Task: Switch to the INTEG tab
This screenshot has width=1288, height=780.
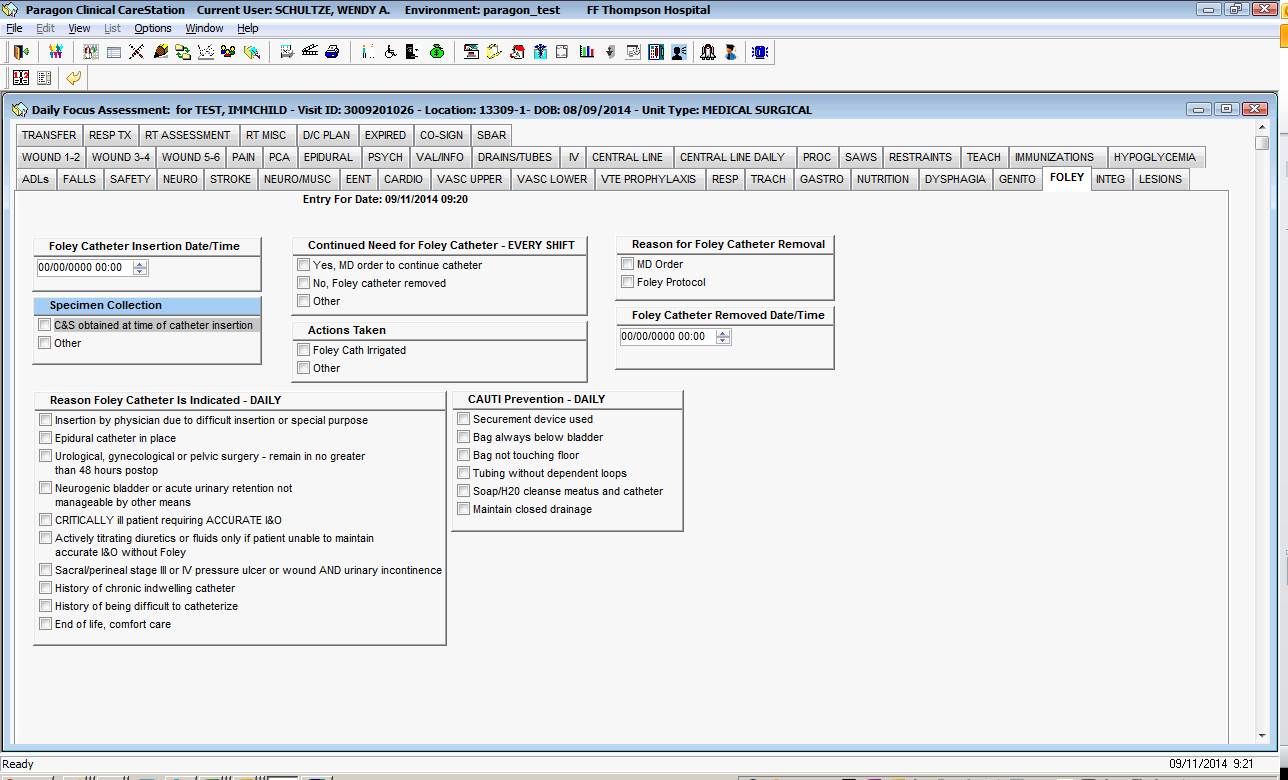Action: coord(1110,179)
